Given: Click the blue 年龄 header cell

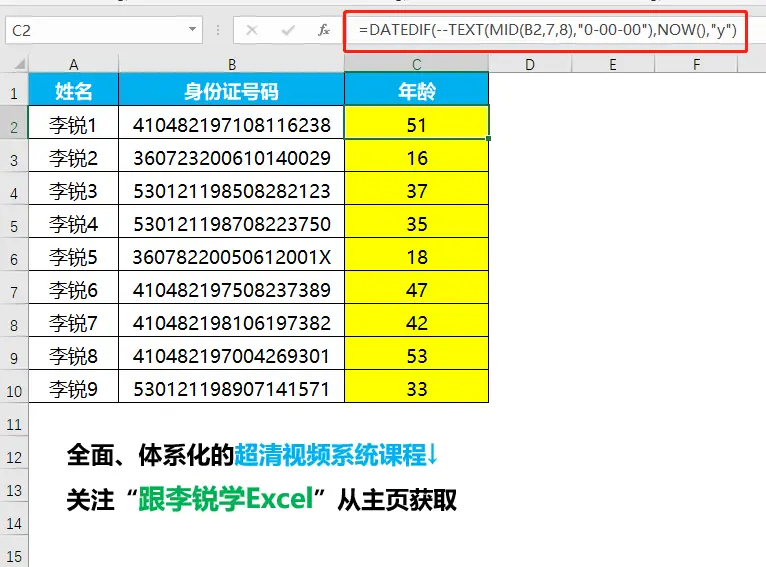Looking at the screenshot, I should [416, 92].
